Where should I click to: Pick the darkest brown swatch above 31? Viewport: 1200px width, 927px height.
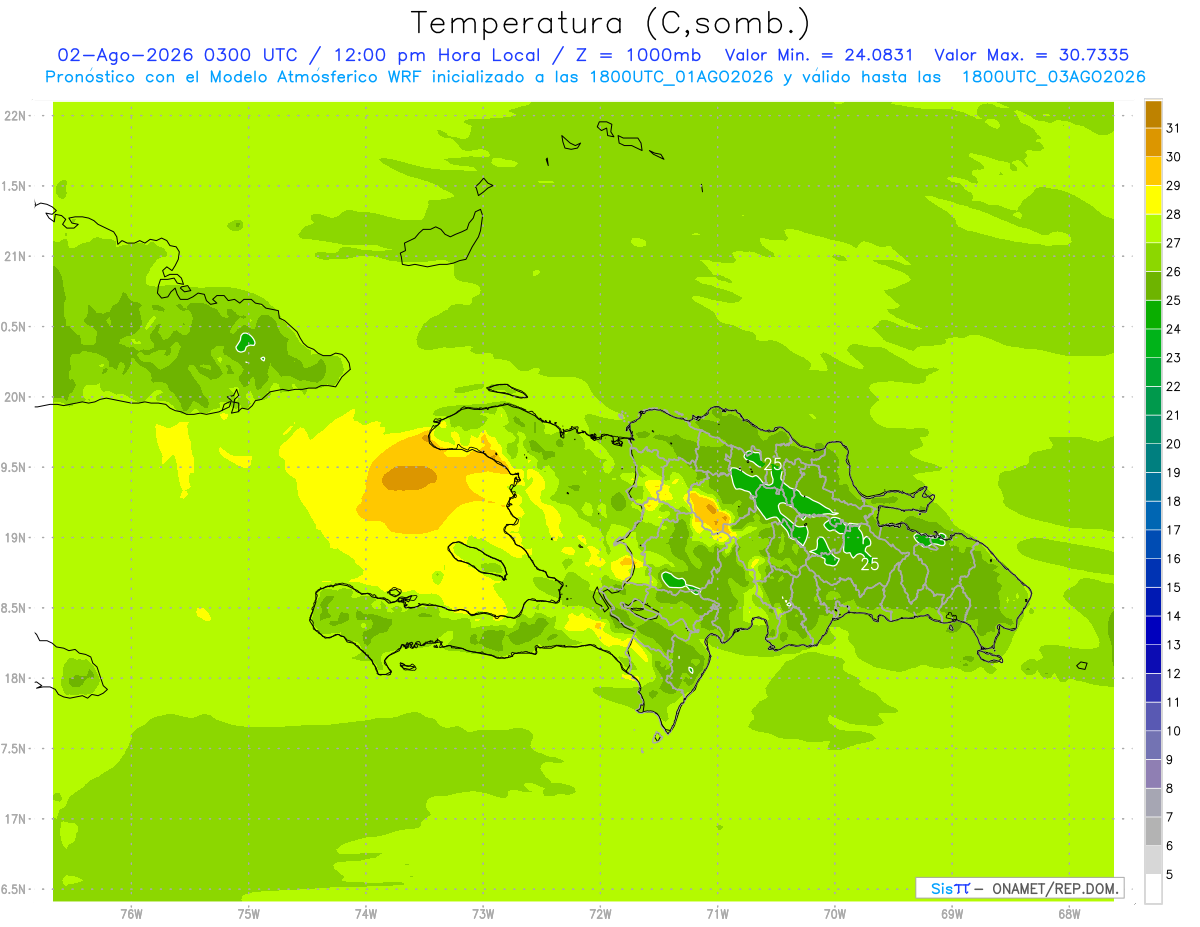click(x=1153, y=114)
